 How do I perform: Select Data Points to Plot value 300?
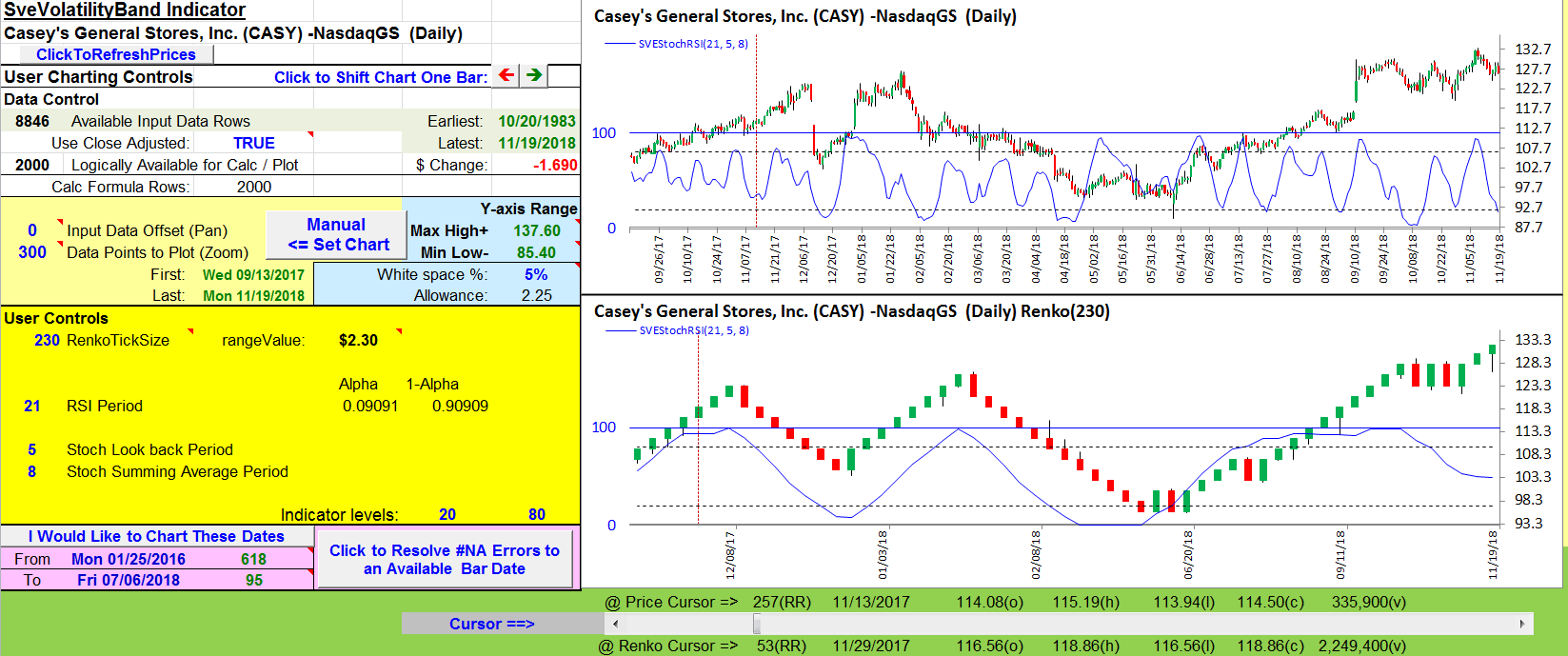point(32,252)
